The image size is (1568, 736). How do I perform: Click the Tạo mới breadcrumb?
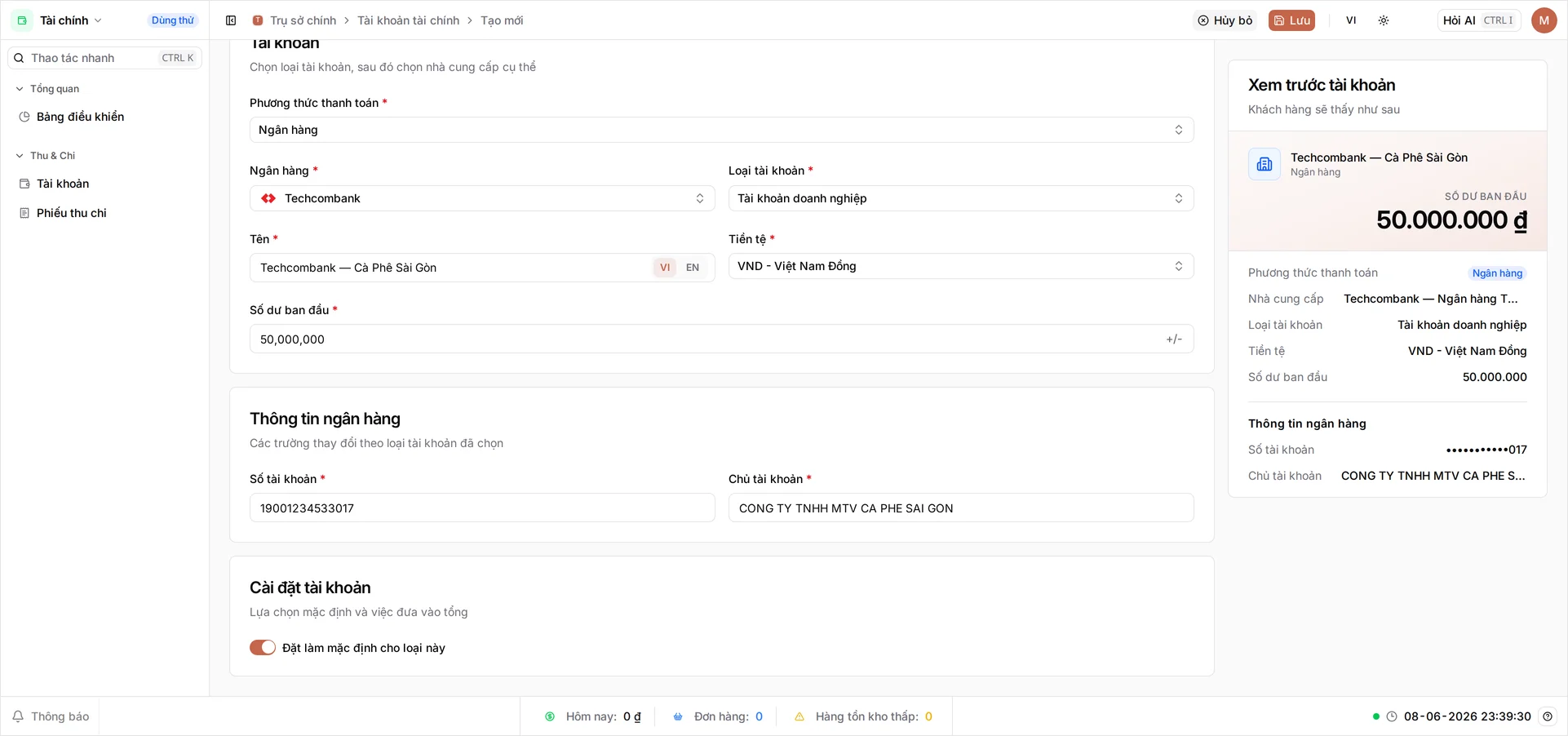(502, 20)
